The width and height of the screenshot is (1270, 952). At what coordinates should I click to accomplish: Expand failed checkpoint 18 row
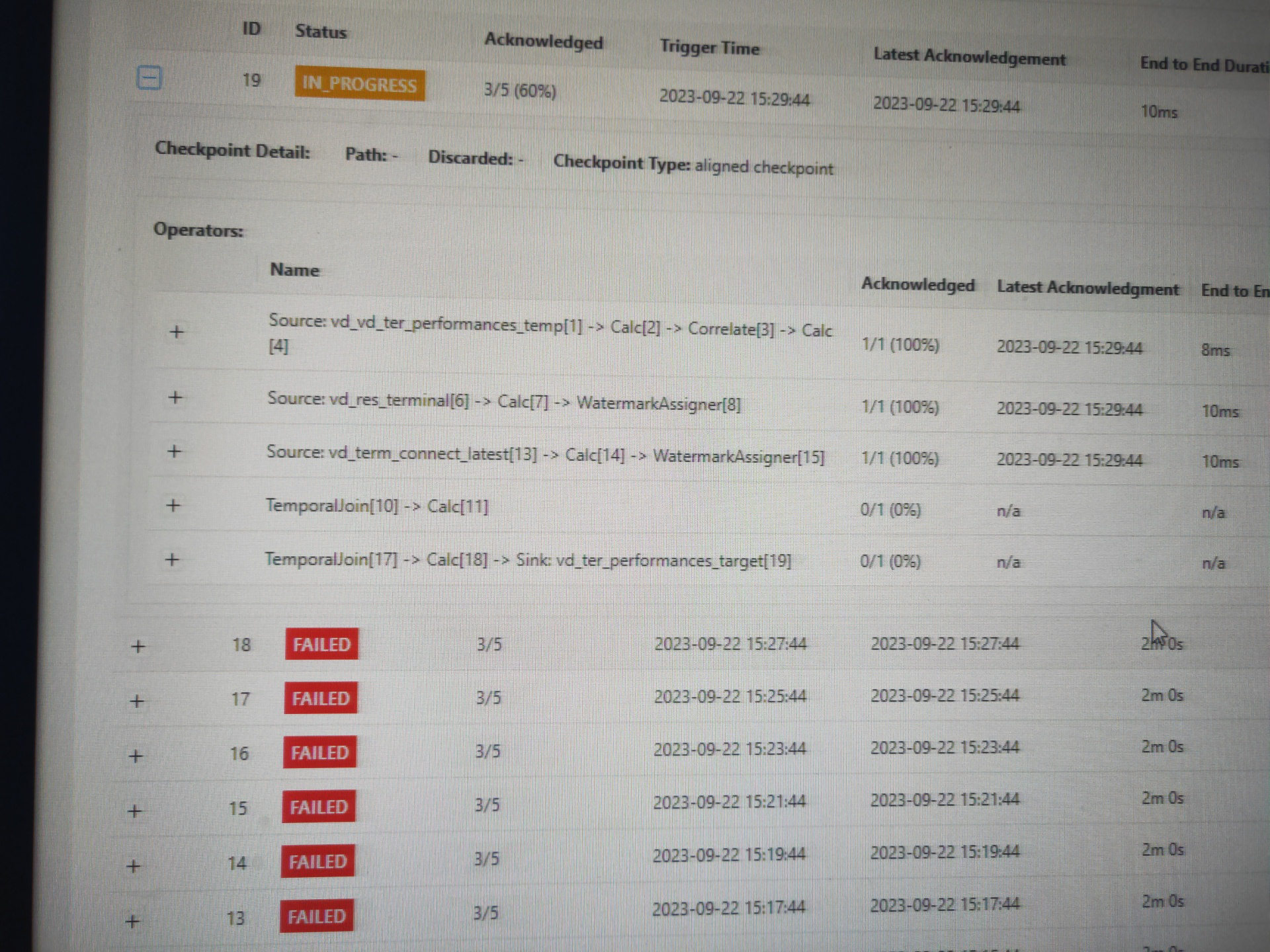[138, 646]
